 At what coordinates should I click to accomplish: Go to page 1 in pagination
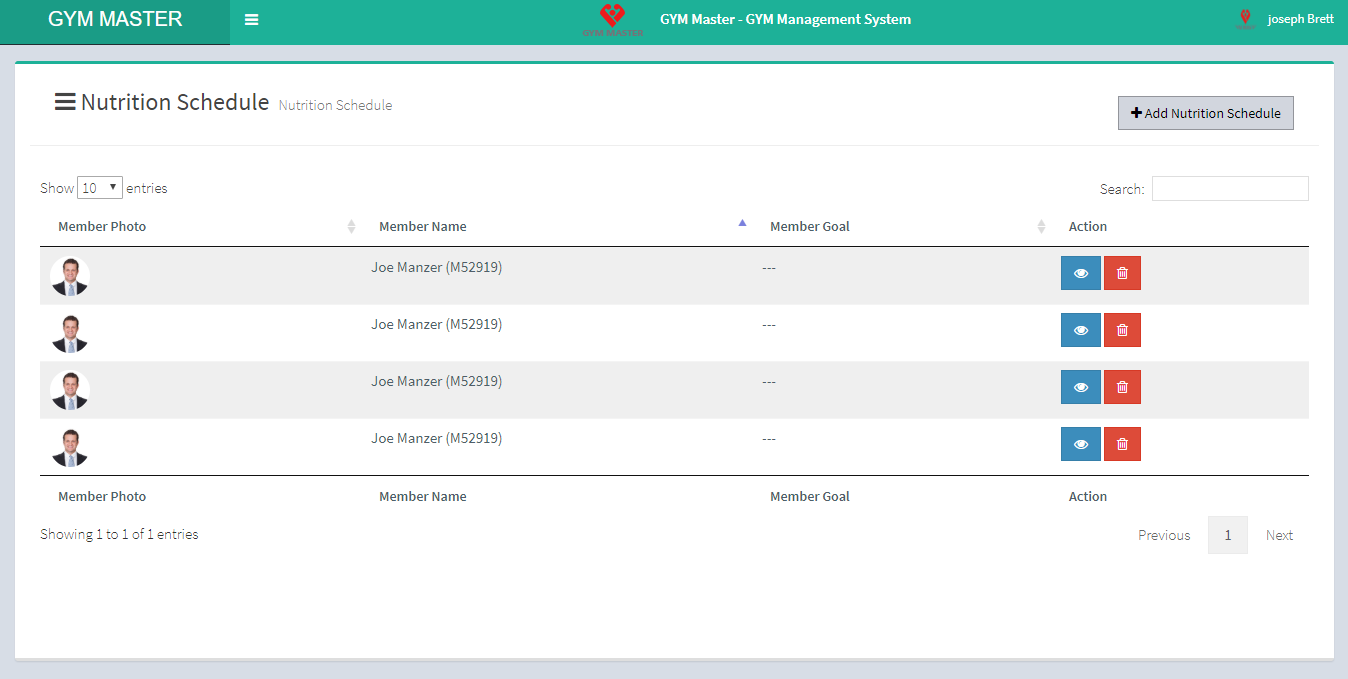point(1227,535)
